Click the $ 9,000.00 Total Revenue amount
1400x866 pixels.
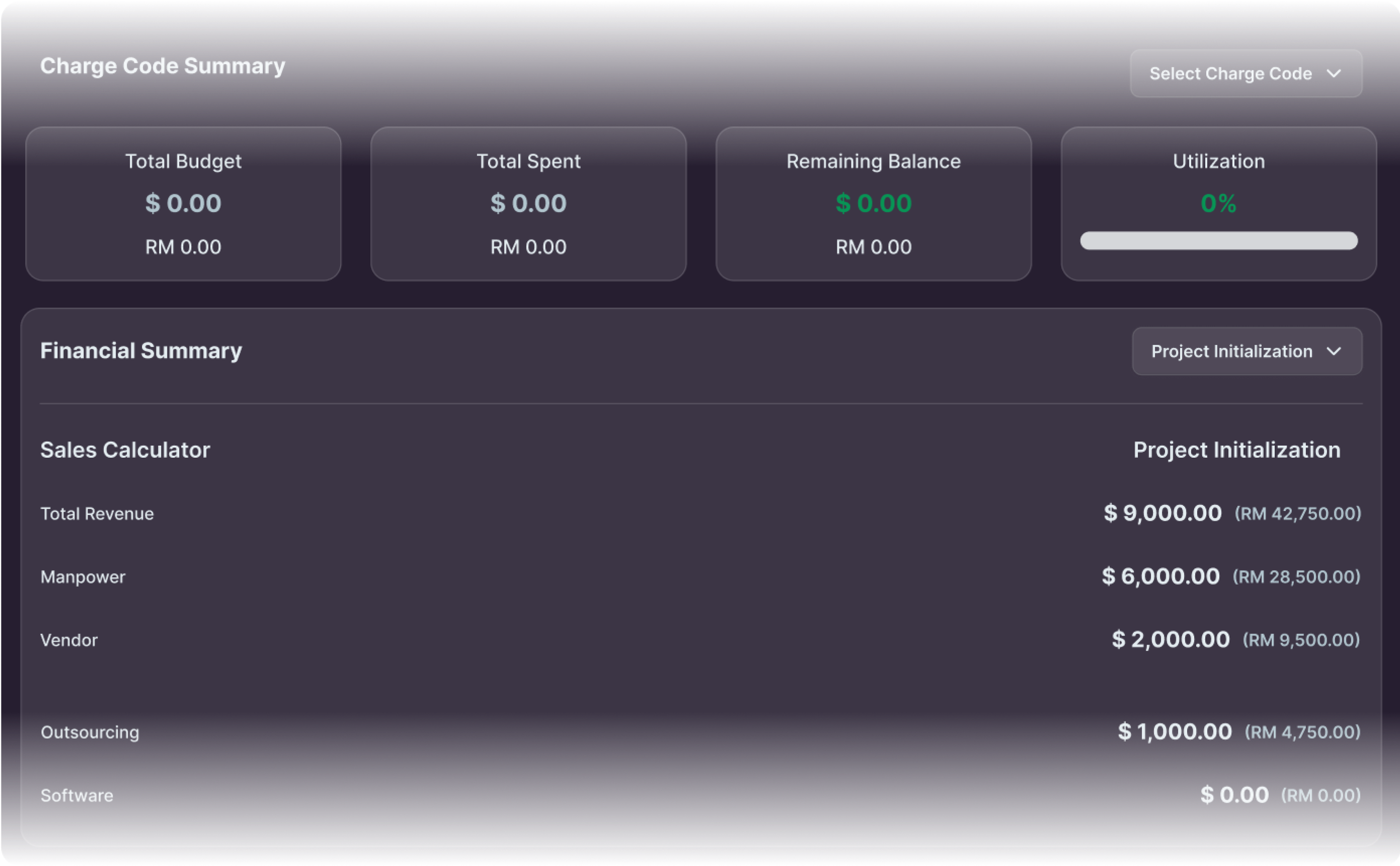pos(1162,513)
